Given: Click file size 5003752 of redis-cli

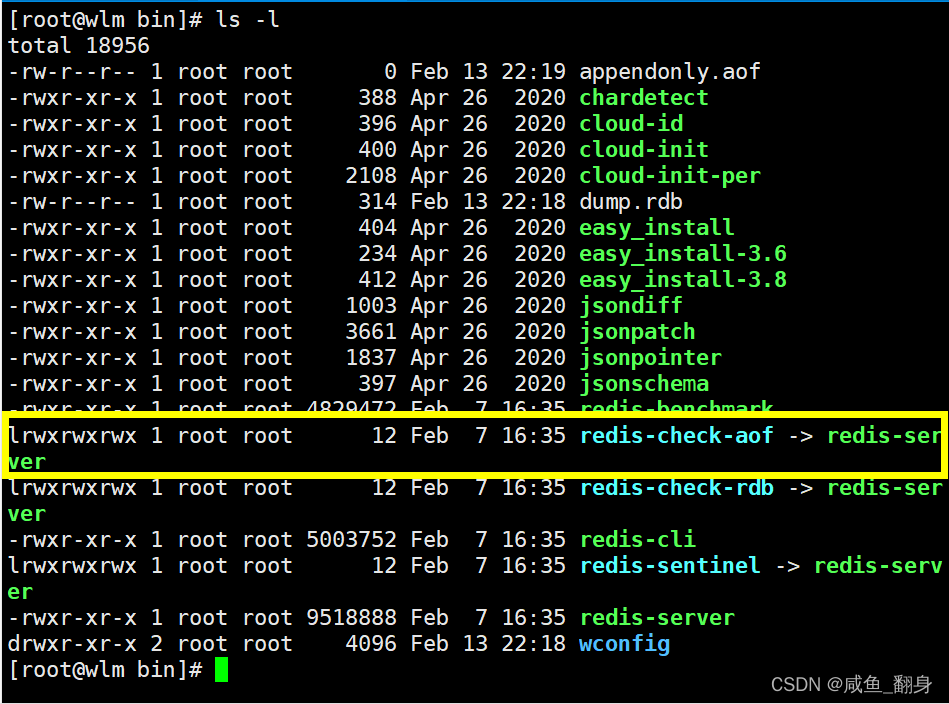Looking at the screenshot, I should coord(351,540).
